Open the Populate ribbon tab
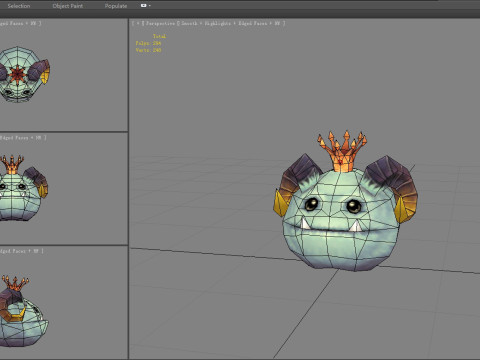Screen dimensions: 480x360 (116, 6)
